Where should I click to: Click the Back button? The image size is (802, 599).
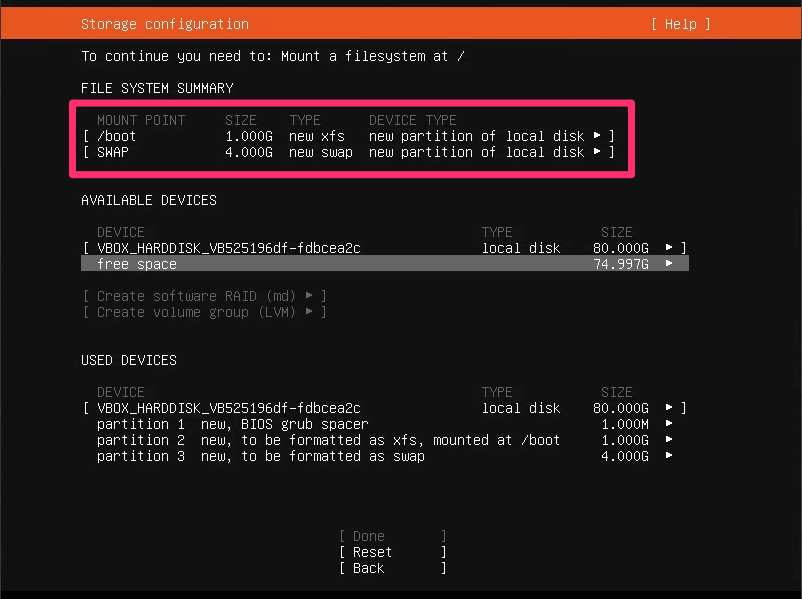pos(392,568)
